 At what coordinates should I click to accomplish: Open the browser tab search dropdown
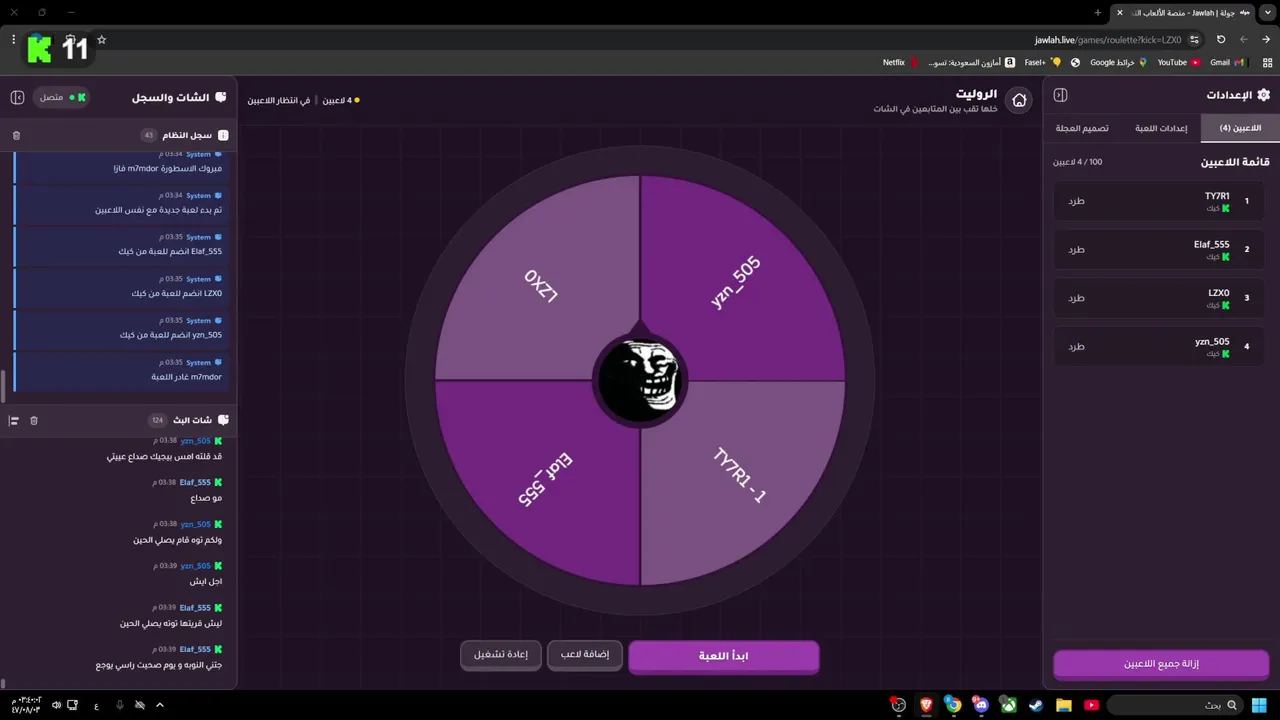point(1266,13)
